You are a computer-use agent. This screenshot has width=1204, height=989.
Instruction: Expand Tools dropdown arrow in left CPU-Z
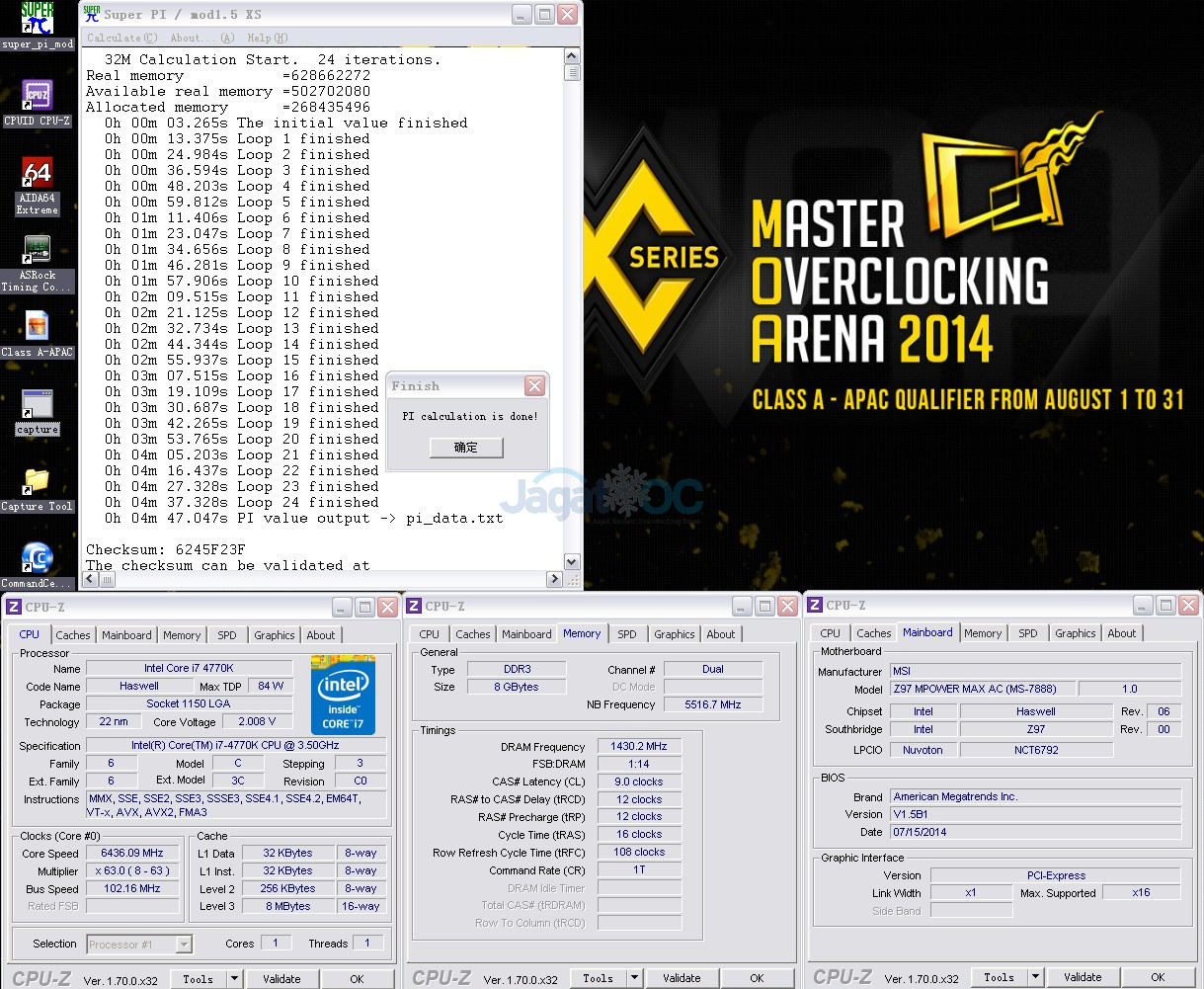coord(234,979)
